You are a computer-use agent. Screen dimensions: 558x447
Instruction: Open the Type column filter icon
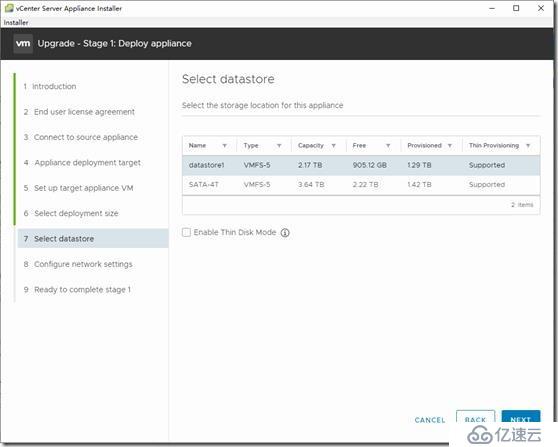coord(279,146)
